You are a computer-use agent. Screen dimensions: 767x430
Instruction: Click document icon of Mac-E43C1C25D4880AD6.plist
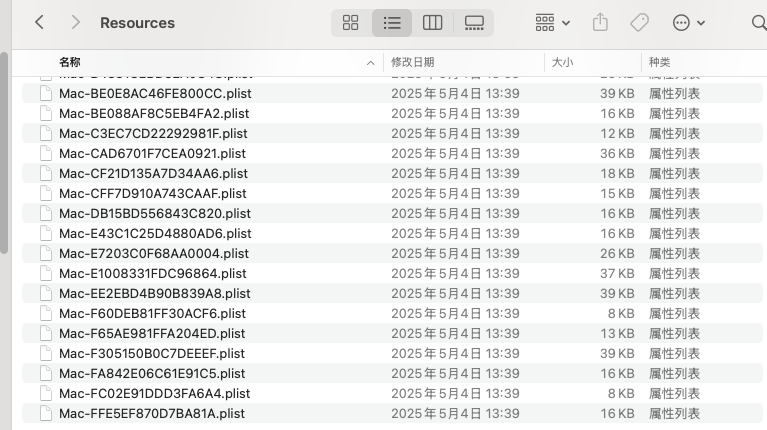(46, 234)
